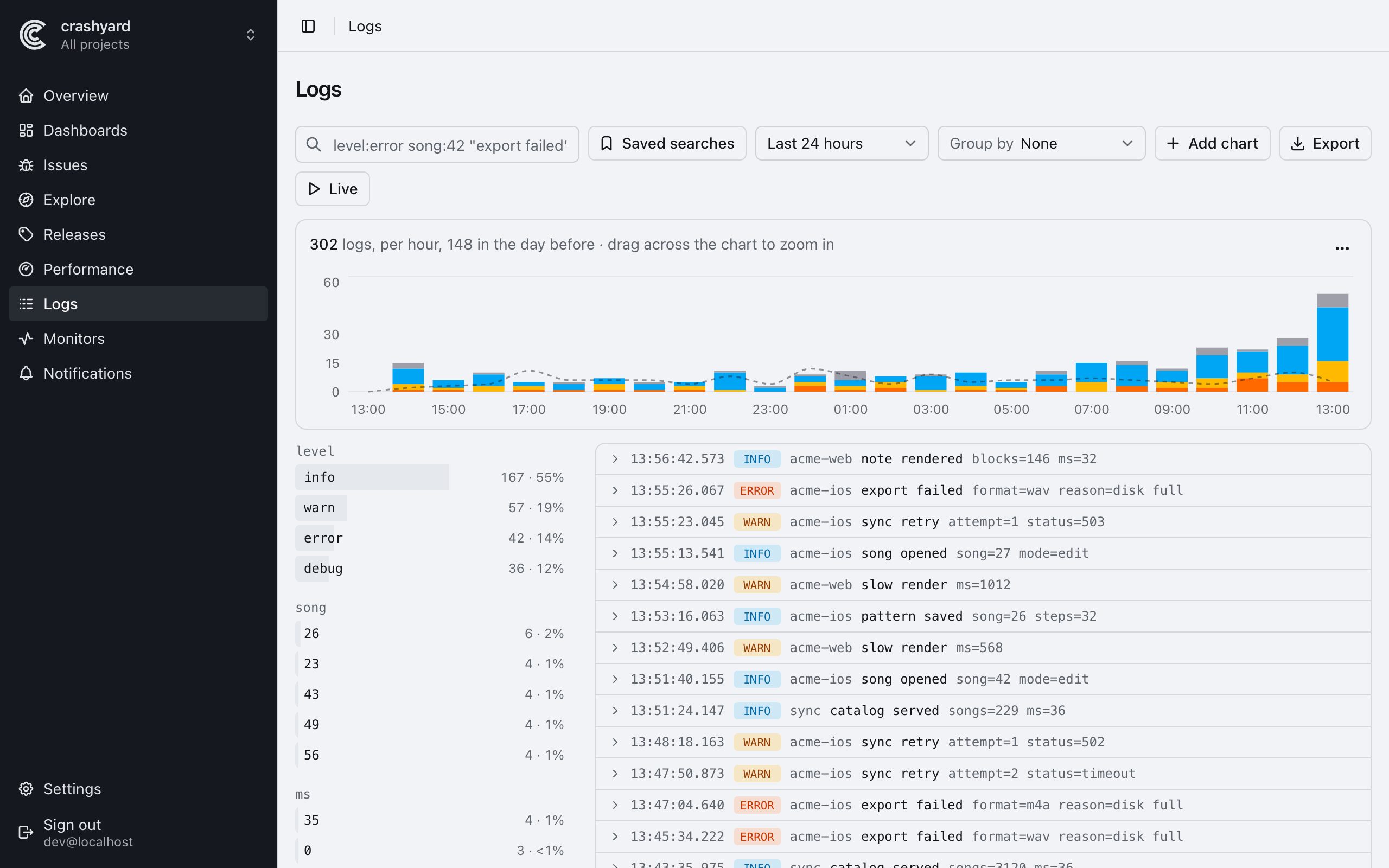Go to Dashboards
Screen dimensions: 1389x868
tap(138, 130)
